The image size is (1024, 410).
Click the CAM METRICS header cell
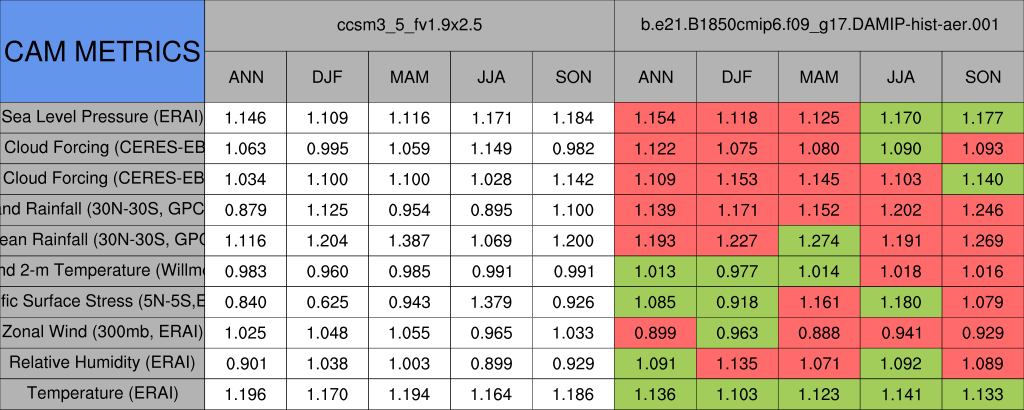(102, 51)
